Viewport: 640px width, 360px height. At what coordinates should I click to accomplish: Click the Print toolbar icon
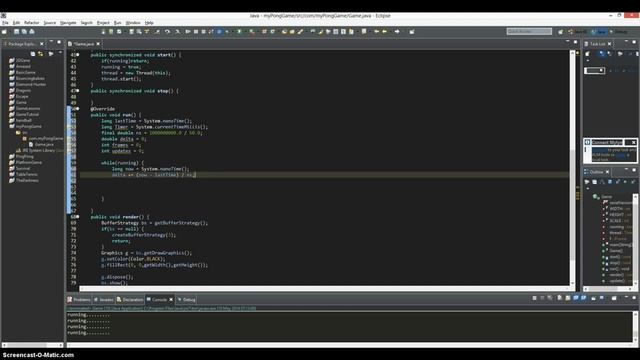coord(32,31)
